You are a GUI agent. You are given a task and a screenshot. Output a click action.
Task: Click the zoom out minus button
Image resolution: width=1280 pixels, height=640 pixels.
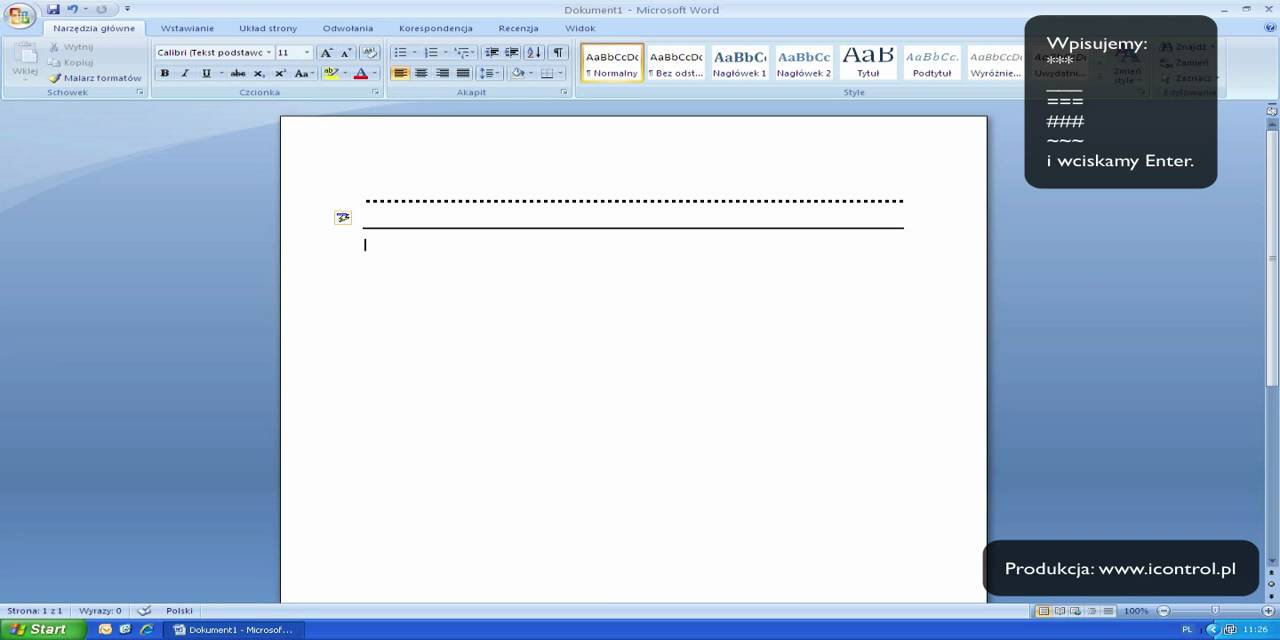(x=1163, y=611)
